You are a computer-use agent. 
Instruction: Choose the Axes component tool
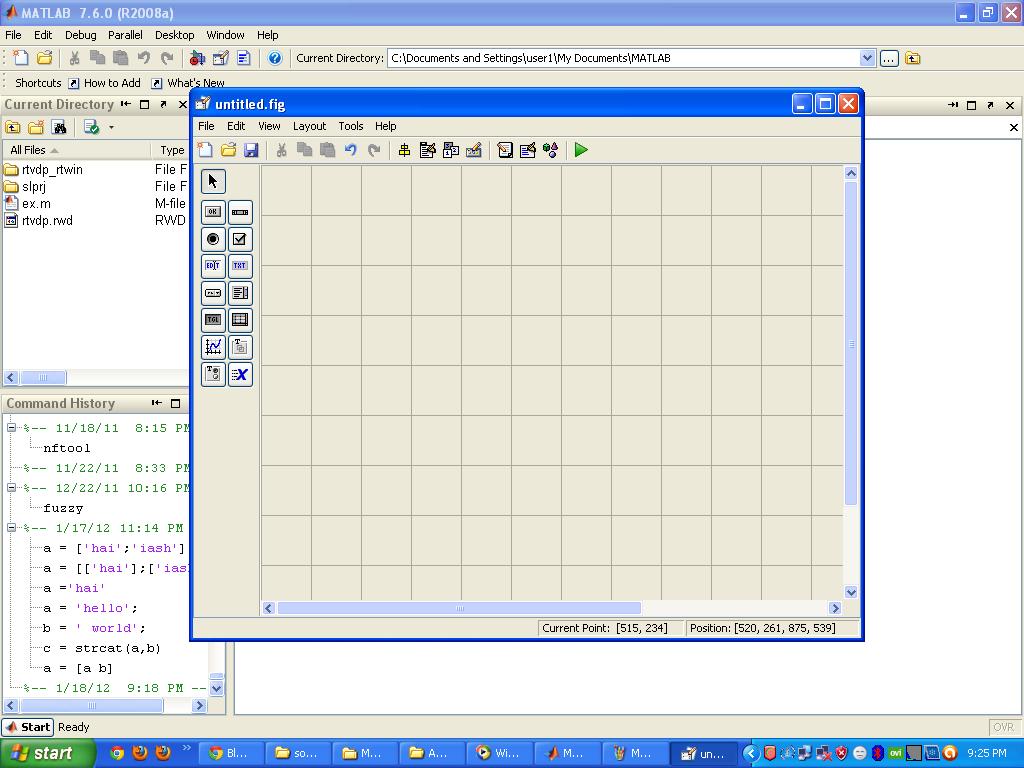(x=213, y=347)
